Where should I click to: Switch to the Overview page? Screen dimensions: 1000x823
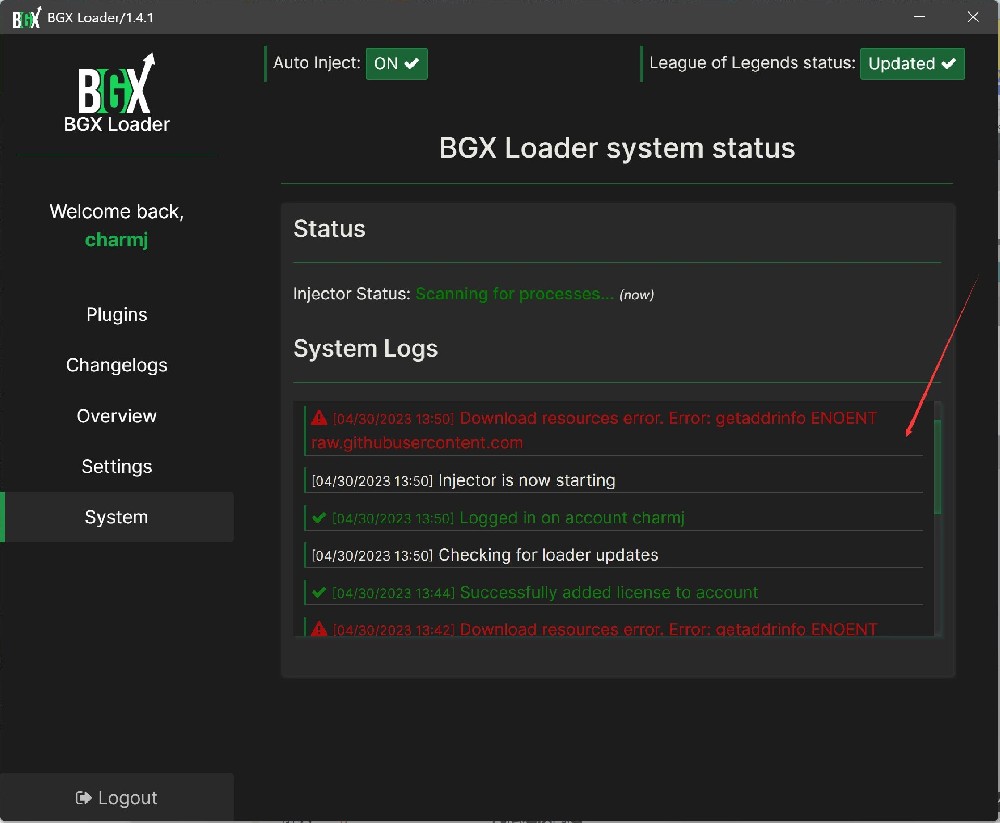[117, 416]
